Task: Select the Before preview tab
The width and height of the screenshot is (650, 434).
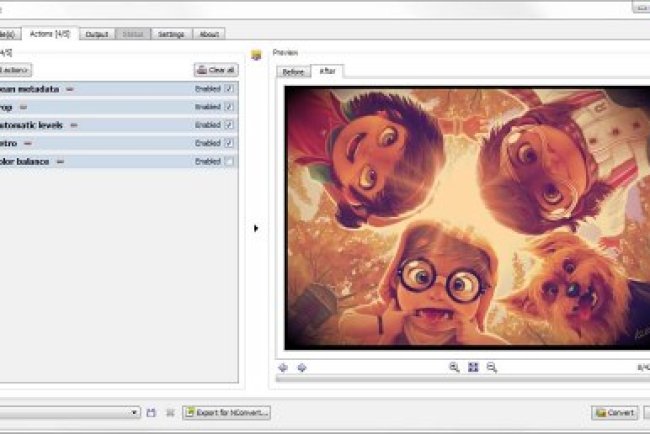Action: point(293,72)
